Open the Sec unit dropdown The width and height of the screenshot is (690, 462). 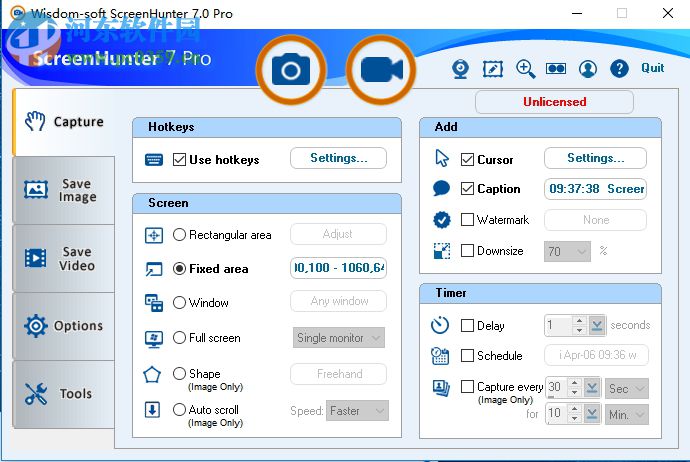tap(627, 389)
